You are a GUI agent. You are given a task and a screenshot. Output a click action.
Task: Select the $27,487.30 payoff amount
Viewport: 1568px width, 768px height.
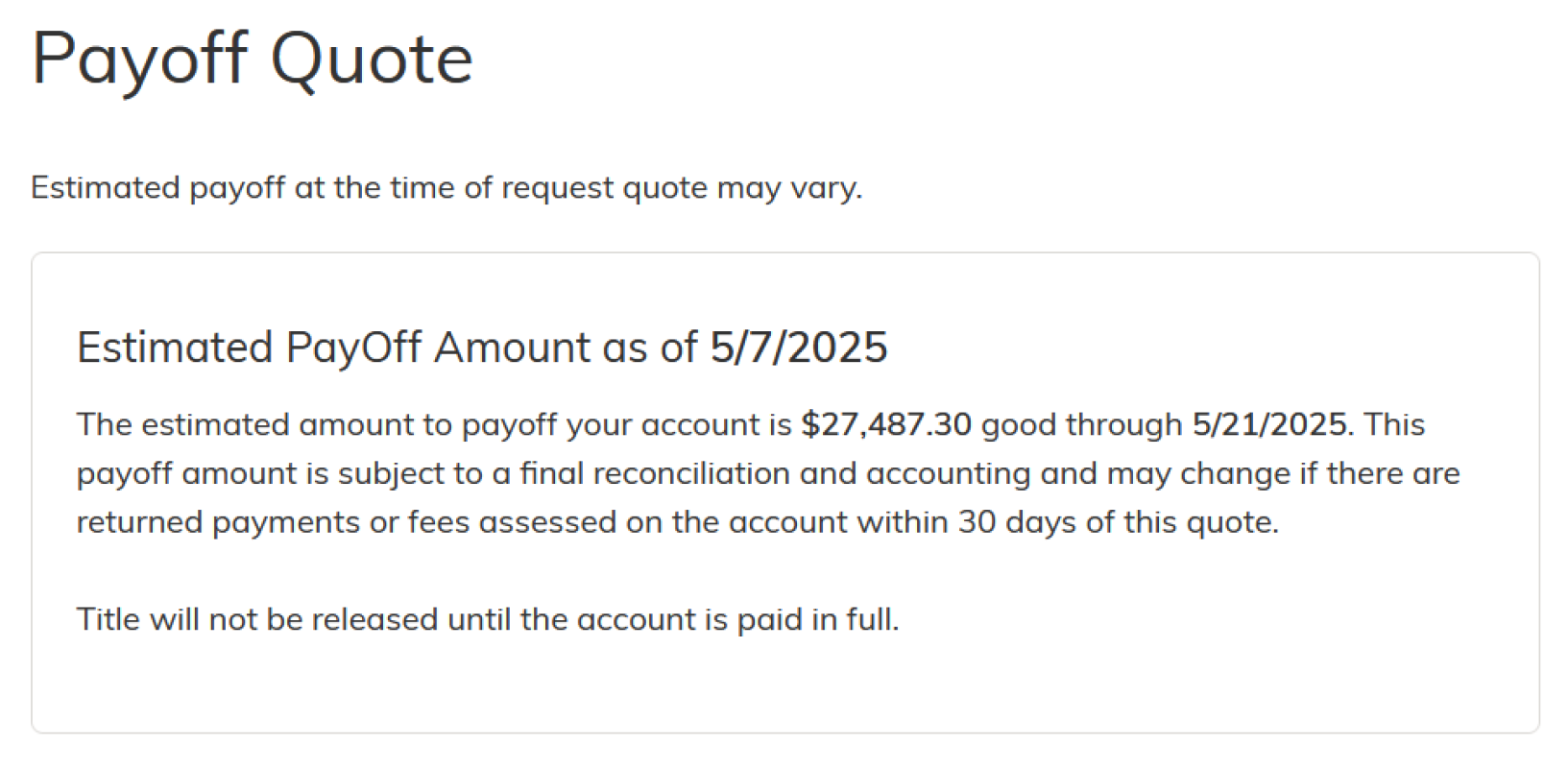tap(885, 424)
